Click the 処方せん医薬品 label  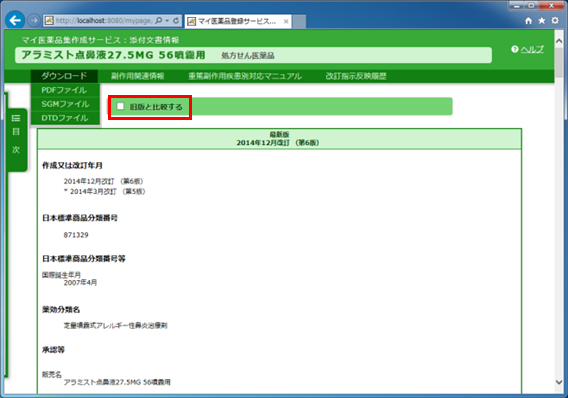click(248, 56)
